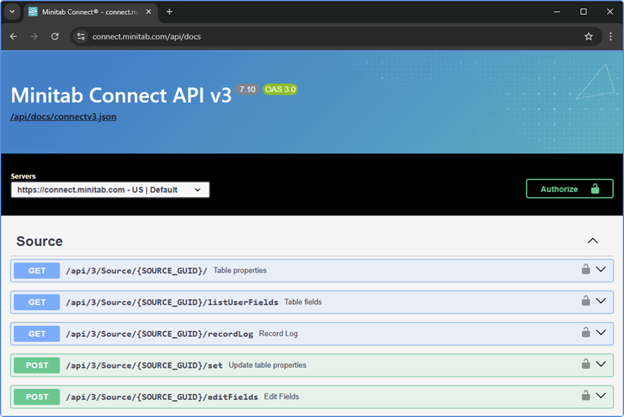
Task: Open the Servers dropdown
Action: 110,190
